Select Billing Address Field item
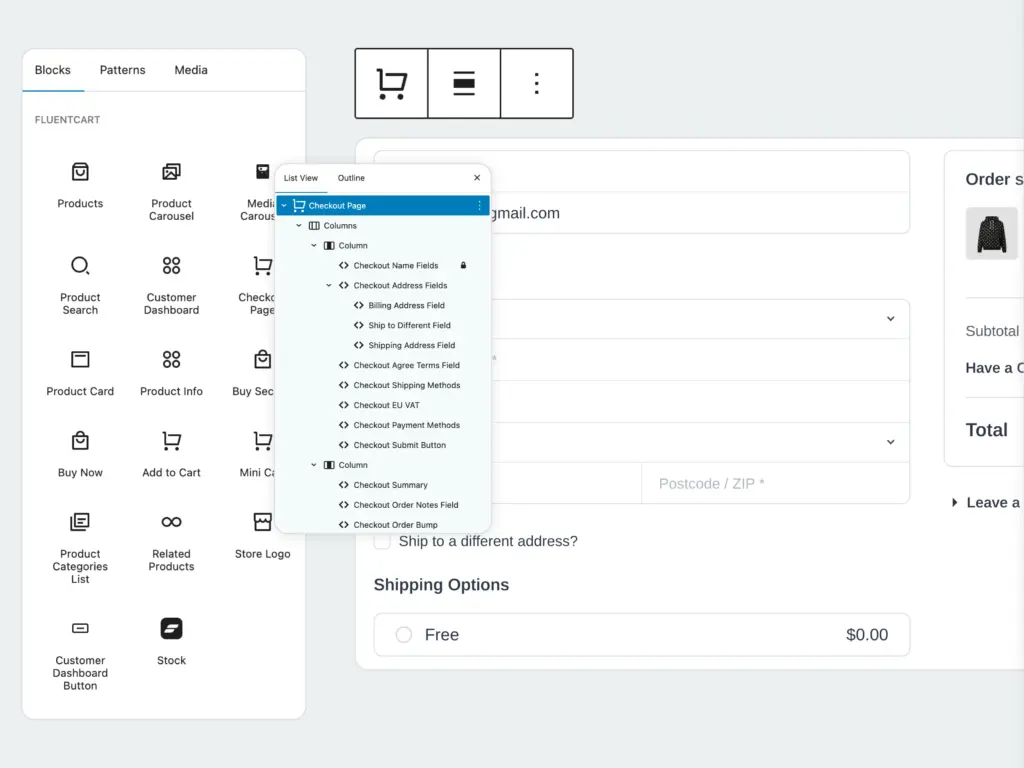This screenshot has width=1024, height=768. click(383, 305)
